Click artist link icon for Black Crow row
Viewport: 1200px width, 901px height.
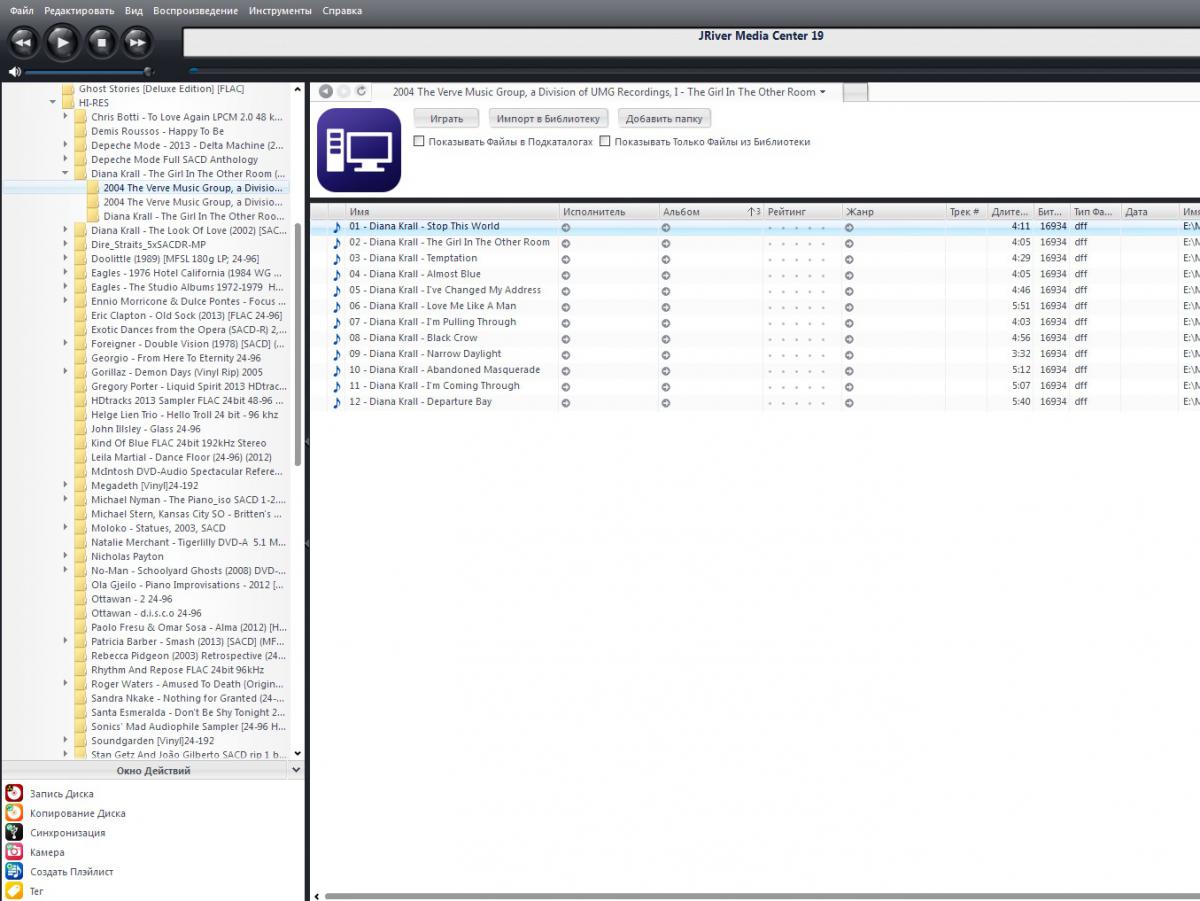[x=566, y=339]
